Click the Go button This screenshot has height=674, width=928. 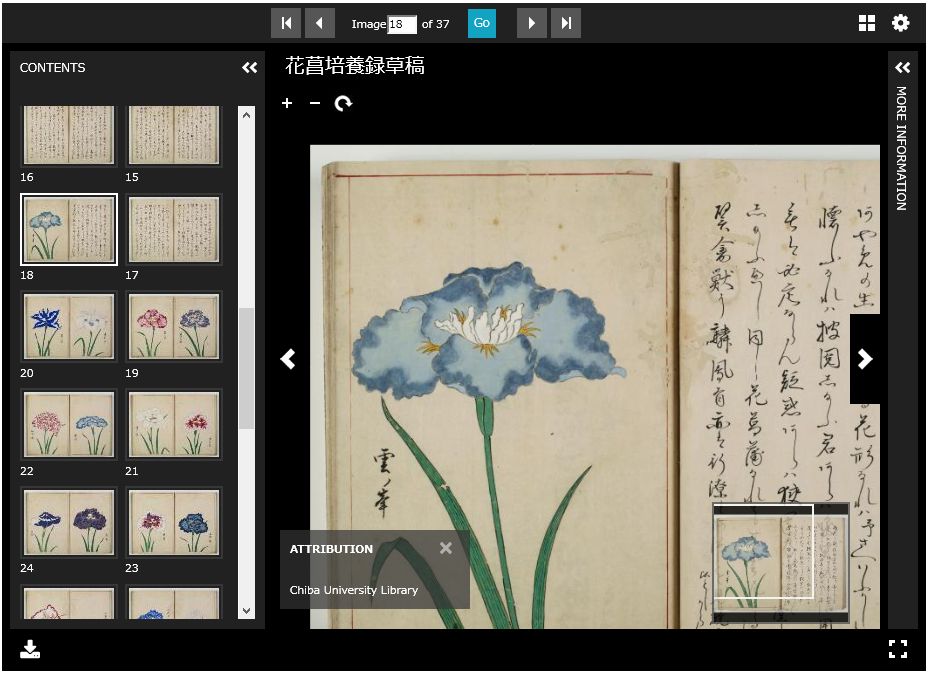point(482,23)
